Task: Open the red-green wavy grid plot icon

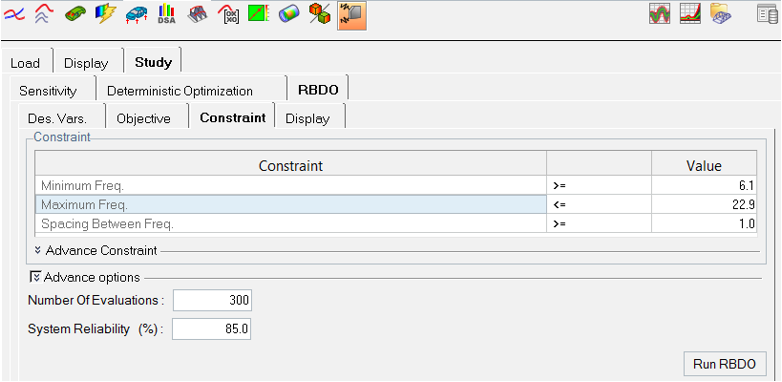Action: (660, 13)
